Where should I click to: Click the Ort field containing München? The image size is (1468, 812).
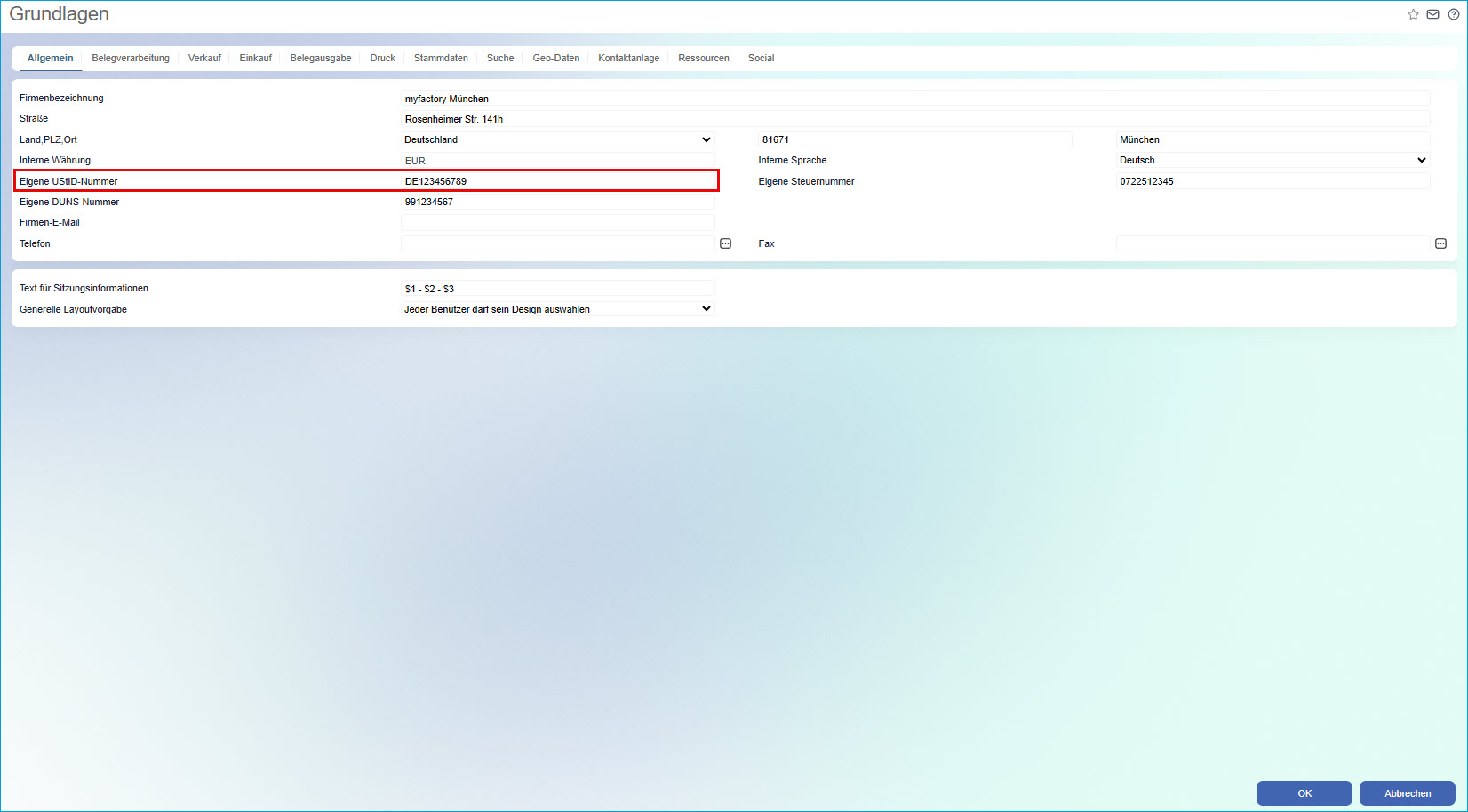(x=1273, y=139)
